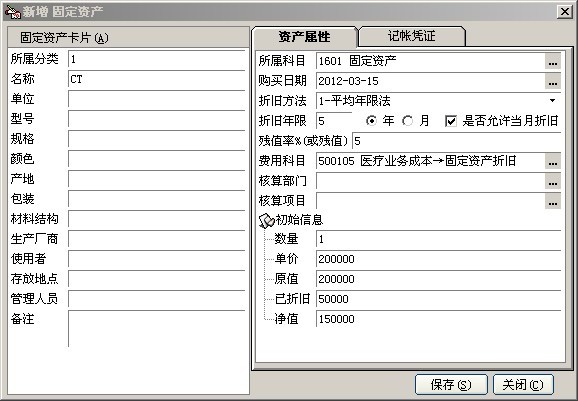This screenshot has height=401, width=578.
Task: Open the 1-平均年限法 combo box
Action: point(438,101)
